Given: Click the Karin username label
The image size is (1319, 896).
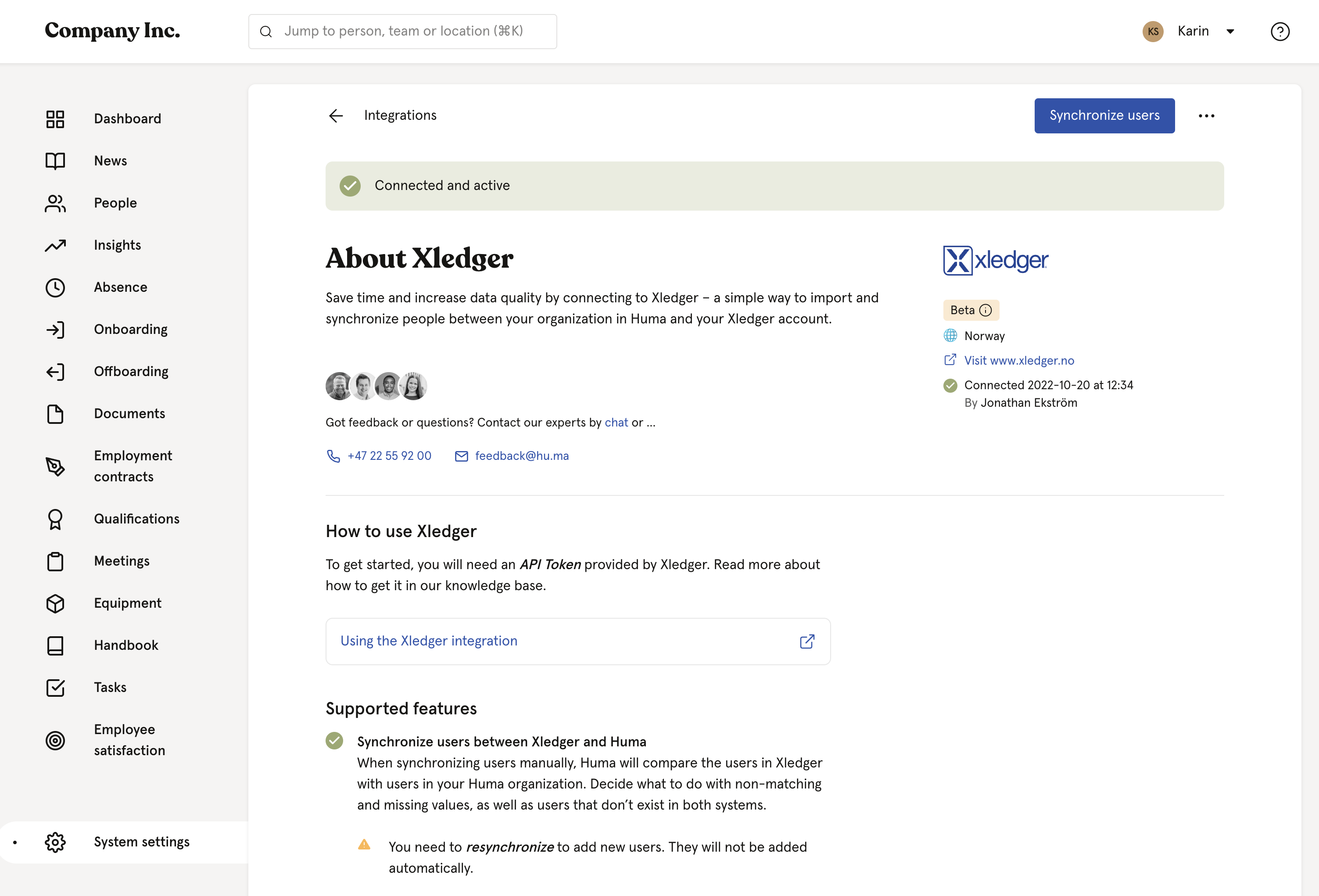Looking at the screenshot, I should click(x=1193, y=31).
